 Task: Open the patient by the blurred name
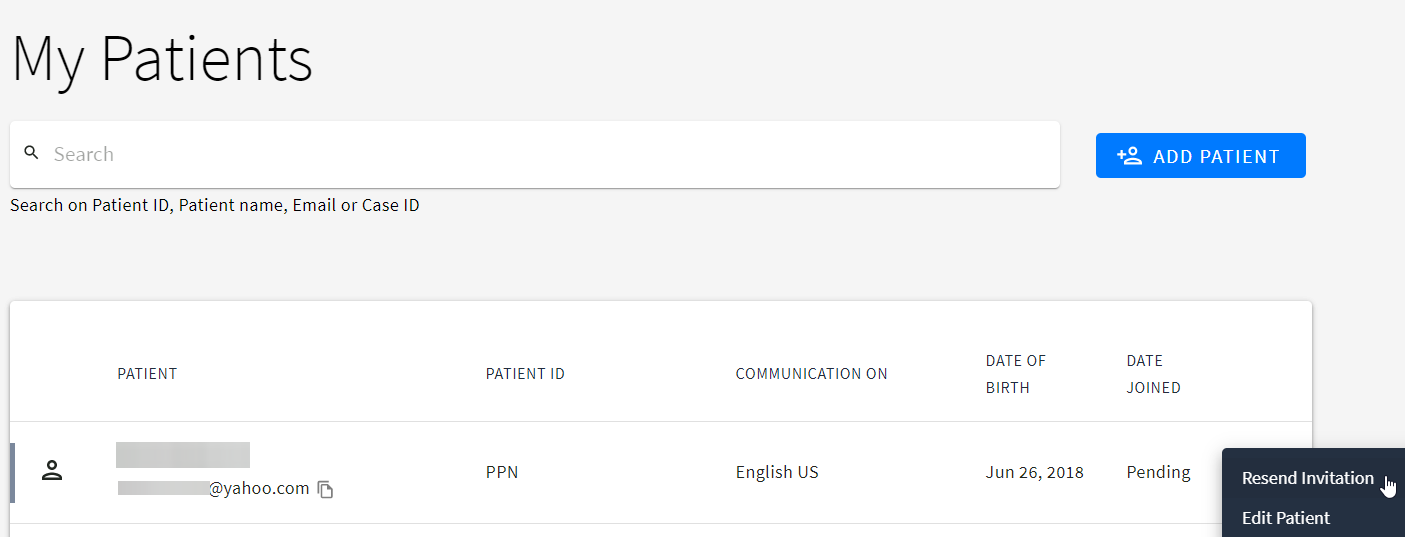(183, 455)
